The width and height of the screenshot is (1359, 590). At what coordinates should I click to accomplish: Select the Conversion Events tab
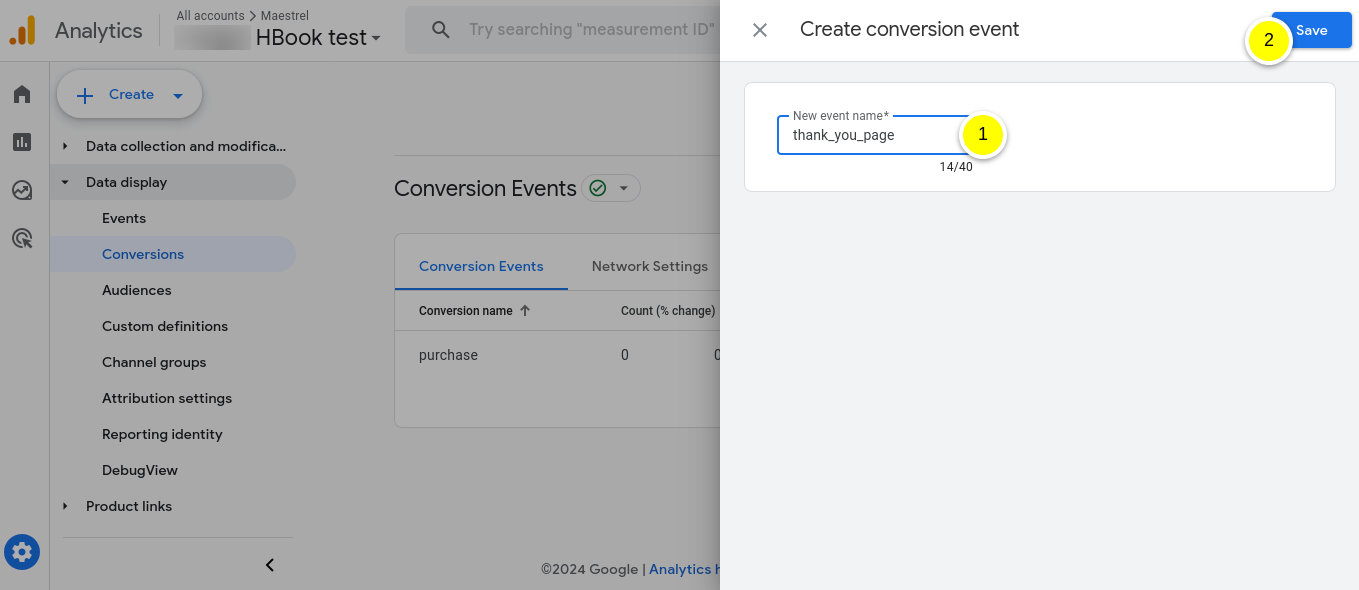pyautogui.click(x=481, y=266)
